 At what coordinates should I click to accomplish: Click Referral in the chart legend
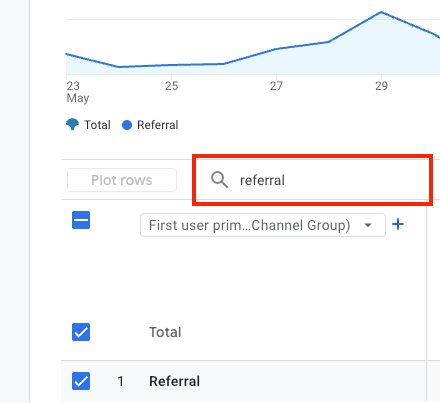coord(158,125)
